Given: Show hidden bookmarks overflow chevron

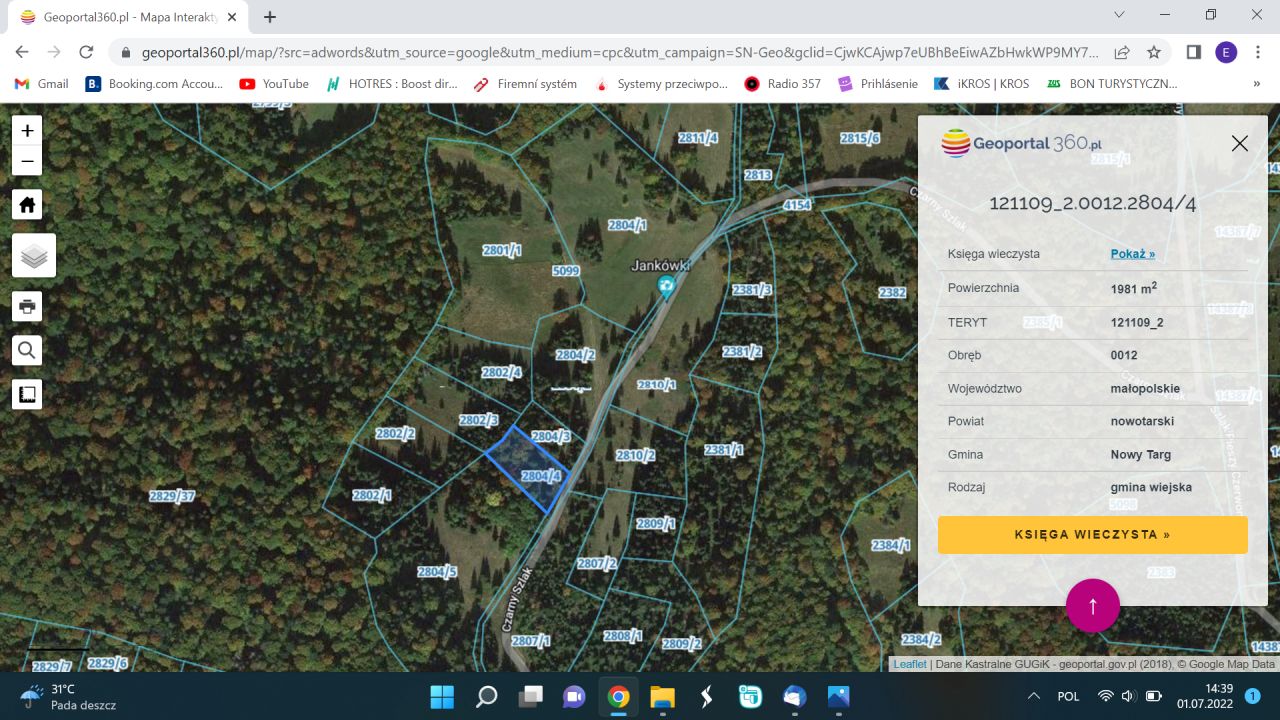Looking at the screenshot, I should pos(1257,84).
